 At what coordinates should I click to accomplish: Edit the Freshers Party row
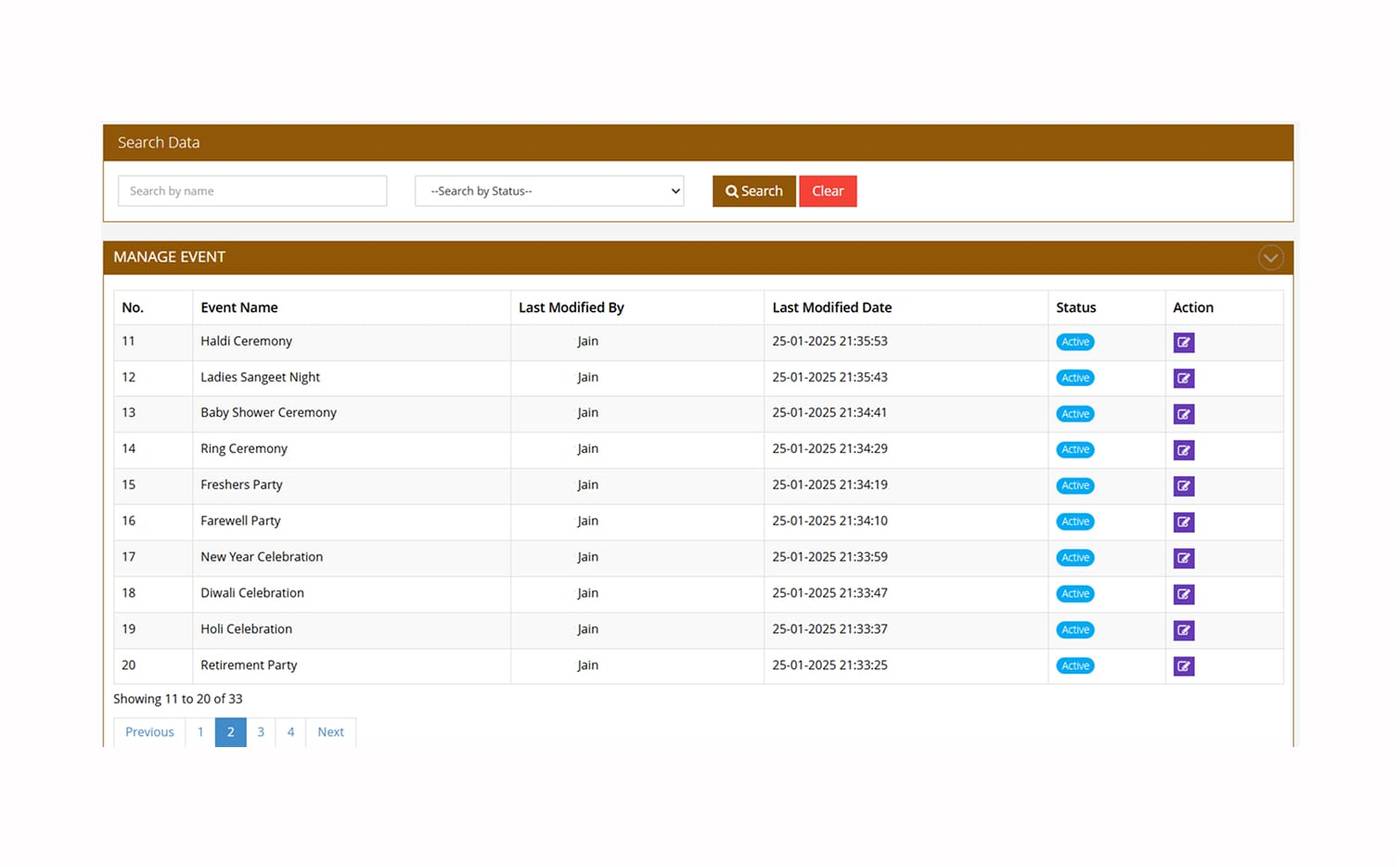pos(1183,486)
